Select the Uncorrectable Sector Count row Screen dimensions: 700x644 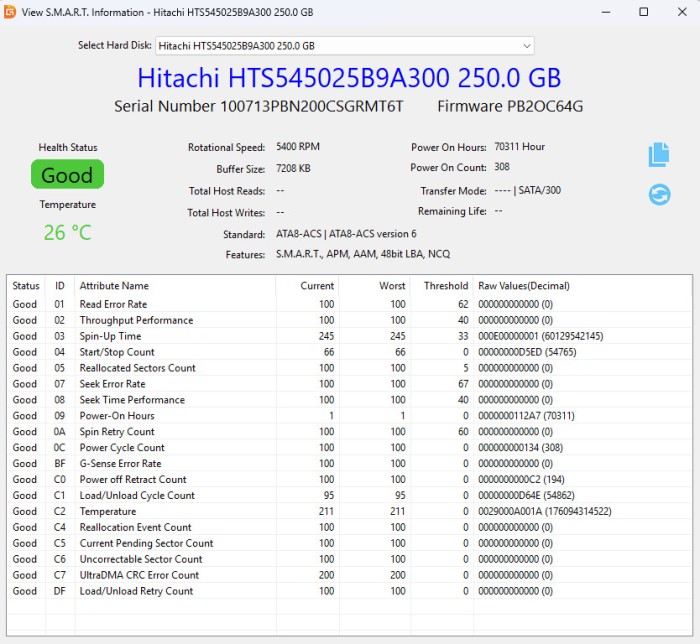[x=350, y=559]
